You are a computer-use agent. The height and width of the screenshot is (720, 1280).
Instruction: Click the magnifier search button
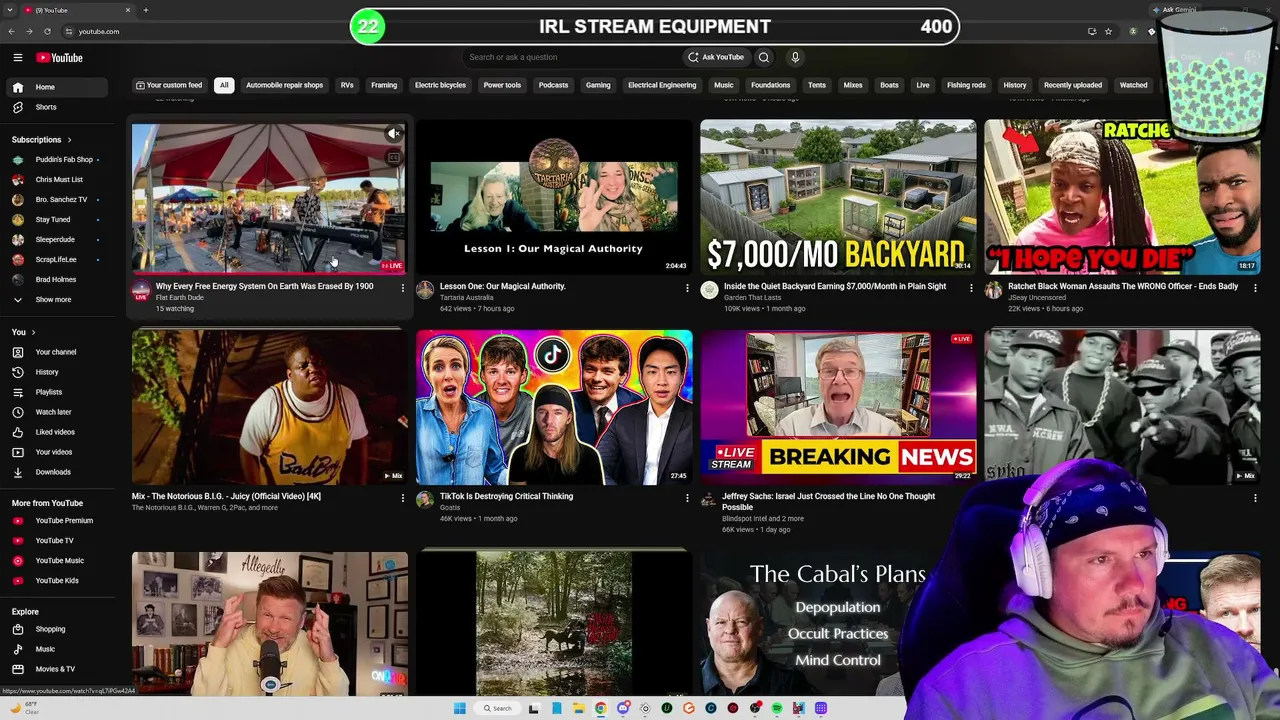pyautogui.click(x=764, y=57)
